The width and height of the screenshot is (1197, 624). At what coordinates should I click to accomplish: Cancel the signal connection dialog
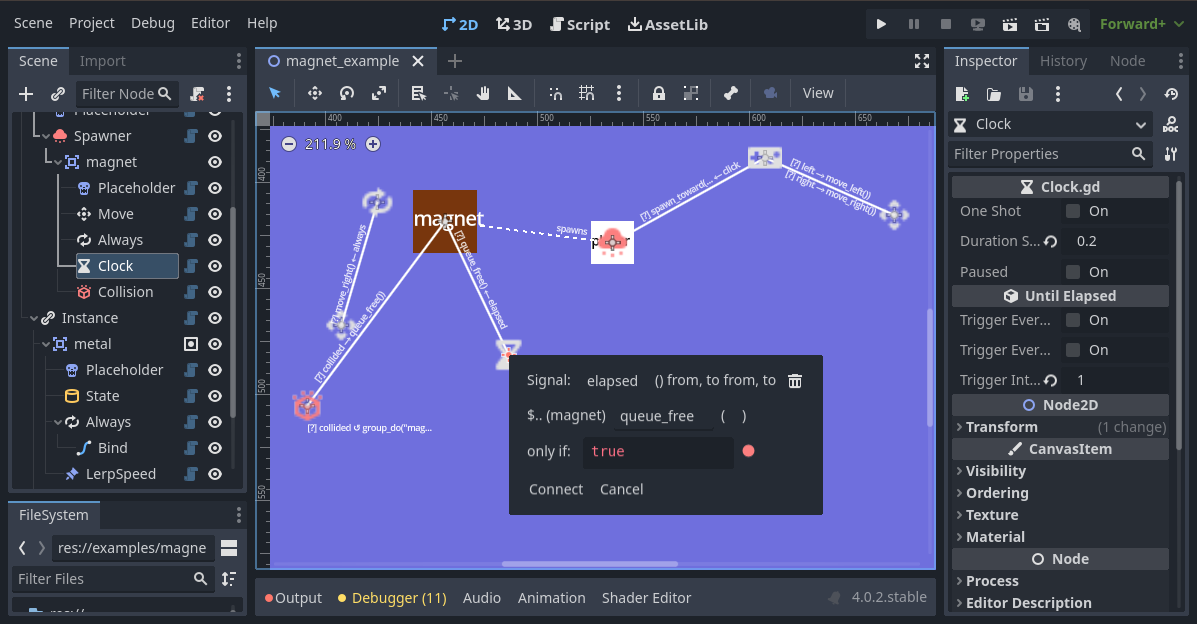[621, 489]
